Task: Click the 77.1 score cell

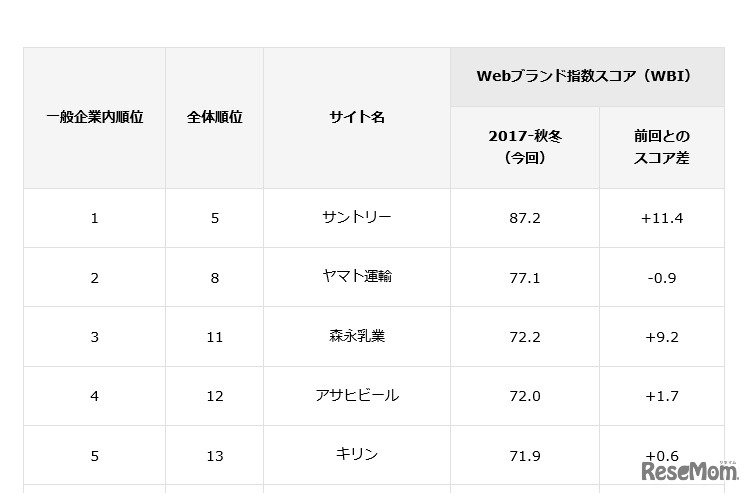Action: pos(525,277)
